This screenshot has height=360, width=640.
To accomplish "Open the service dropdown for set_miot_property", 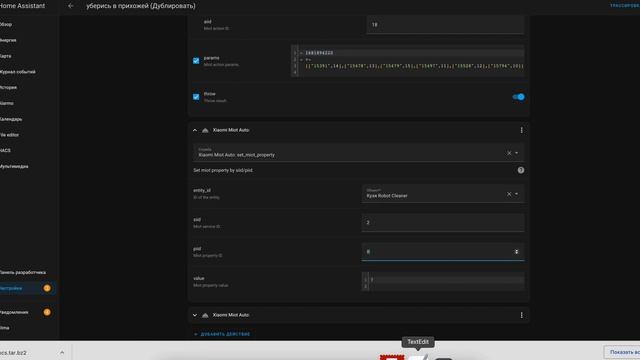I will (517, 153).
